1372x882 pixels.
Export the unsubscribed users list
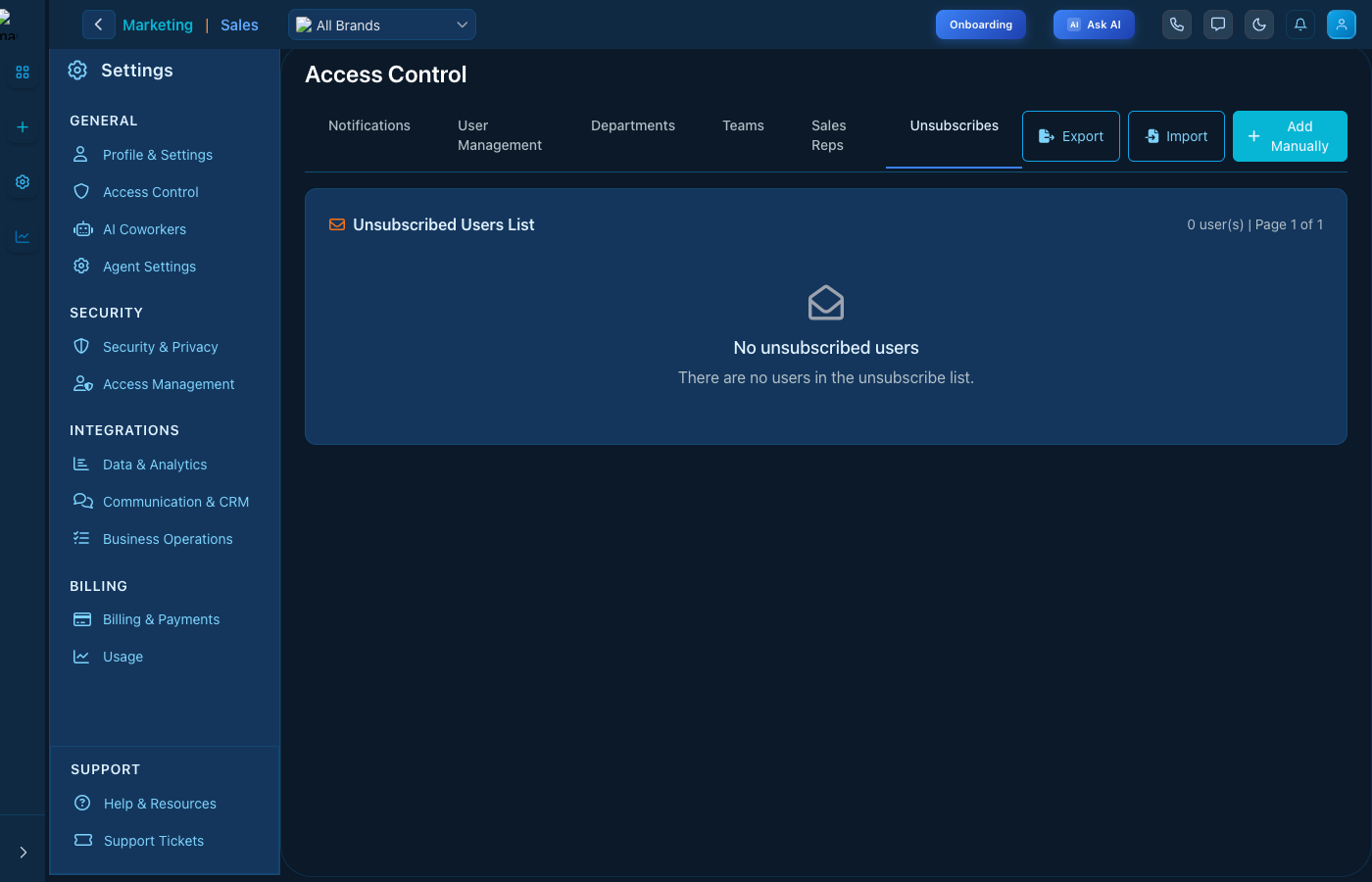[1071, 136]
